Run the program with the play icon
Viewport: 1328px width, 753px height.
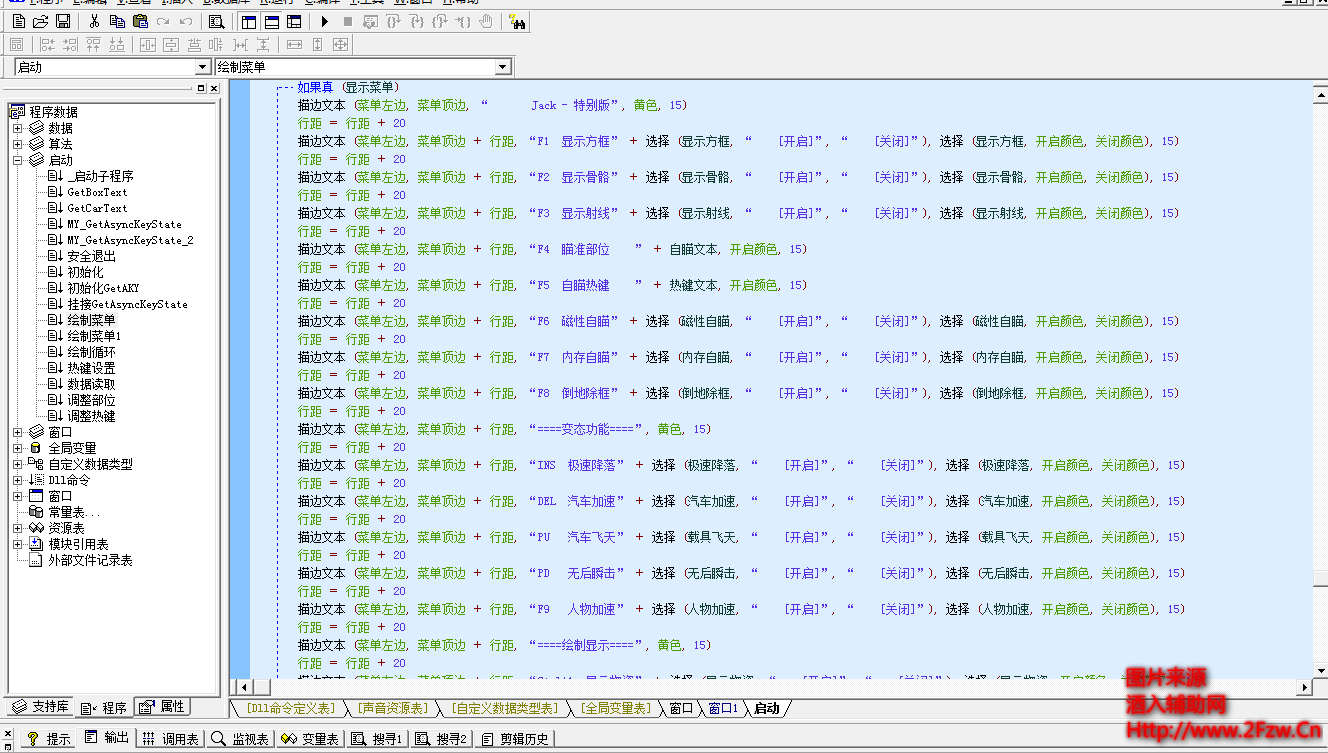[x=325, y=21]
